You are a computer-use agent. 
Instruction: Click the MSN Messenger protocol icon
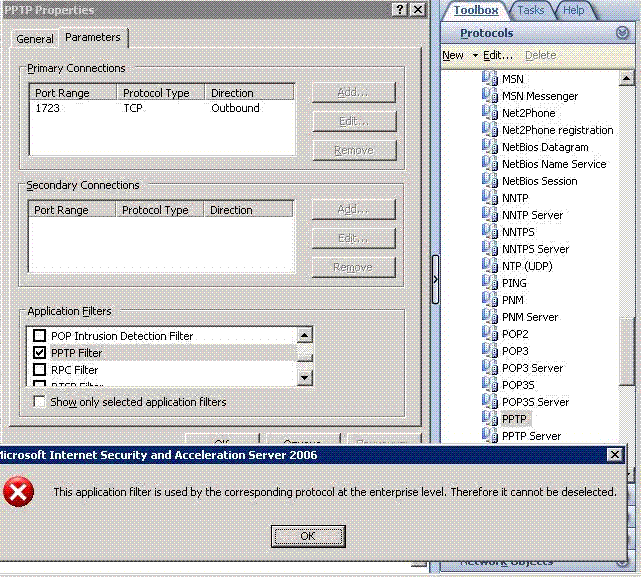(489, 96)
